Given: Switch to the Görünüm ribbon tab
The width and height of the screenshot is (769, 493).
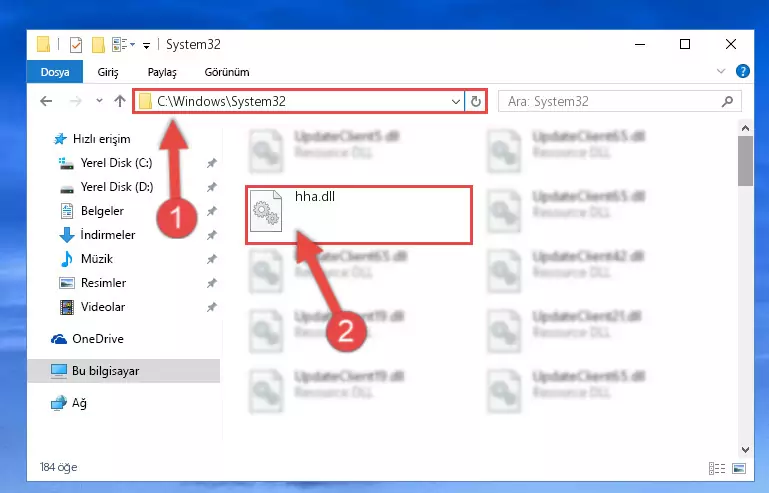Looking at the screenshot, I should click(227, 72).
